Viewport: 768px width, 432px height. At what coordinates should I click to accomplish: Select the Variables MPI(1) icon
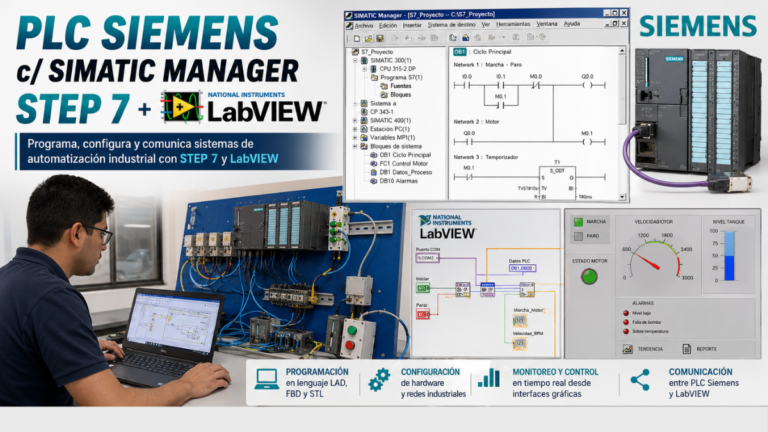(364, 138)
